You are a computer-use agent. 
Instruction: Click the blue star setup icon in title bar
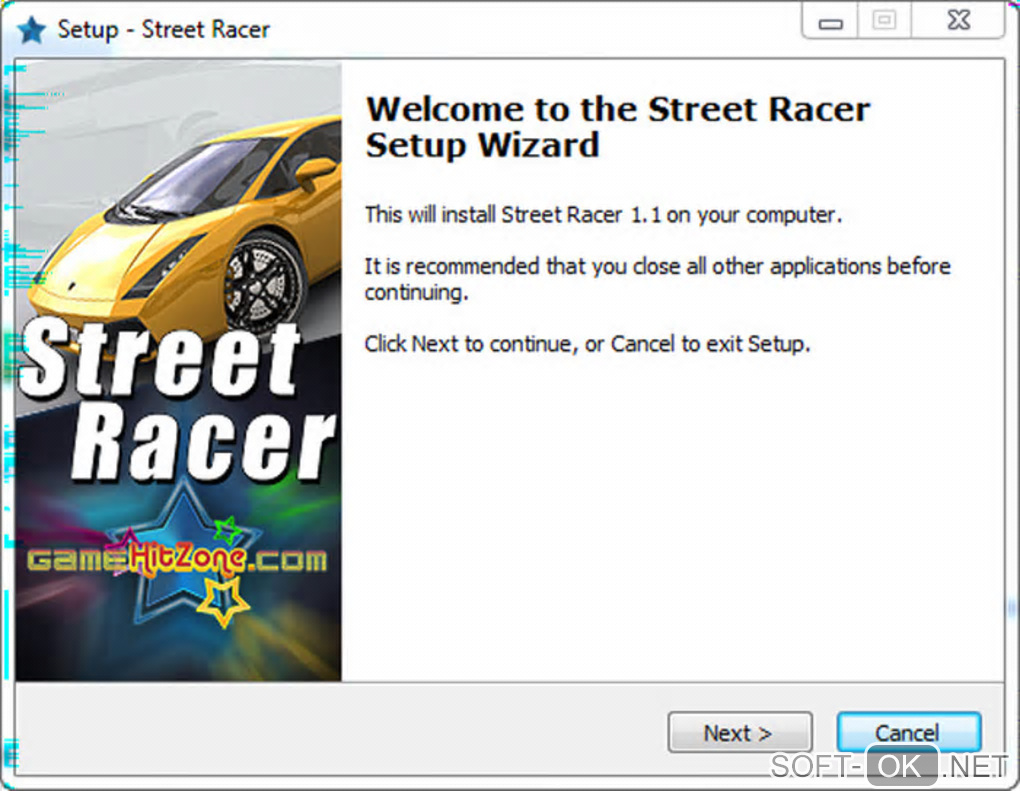[31, 30]
